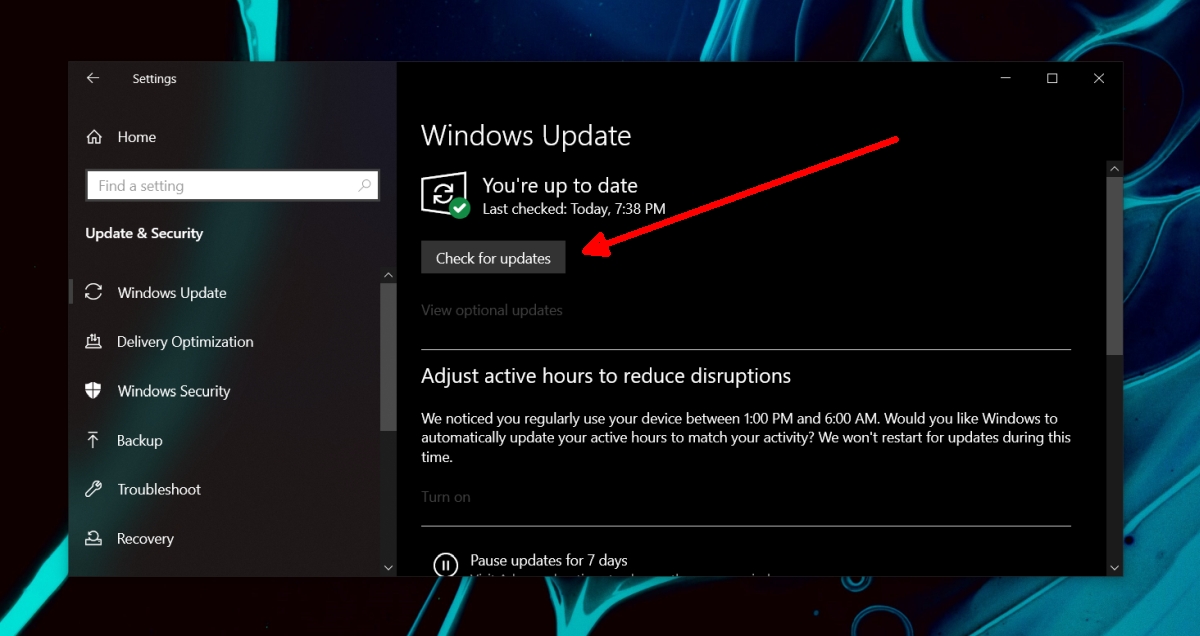Click the Windows Update heading text
This screenshot has width=1200, height=636.
[x=526, y=136]
